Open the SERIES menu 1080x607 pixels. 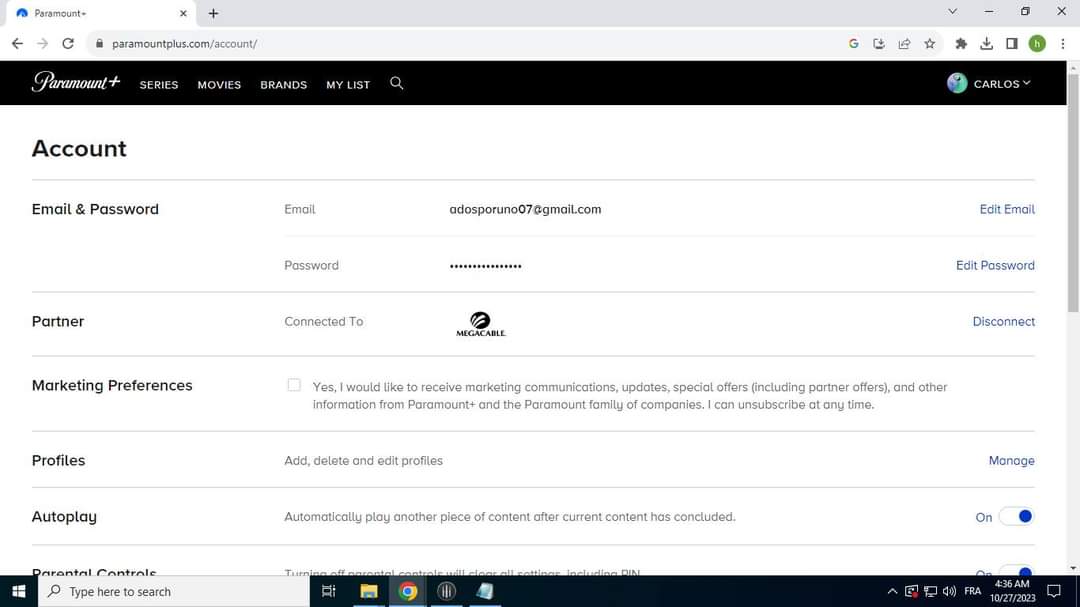tap(158, 85)
